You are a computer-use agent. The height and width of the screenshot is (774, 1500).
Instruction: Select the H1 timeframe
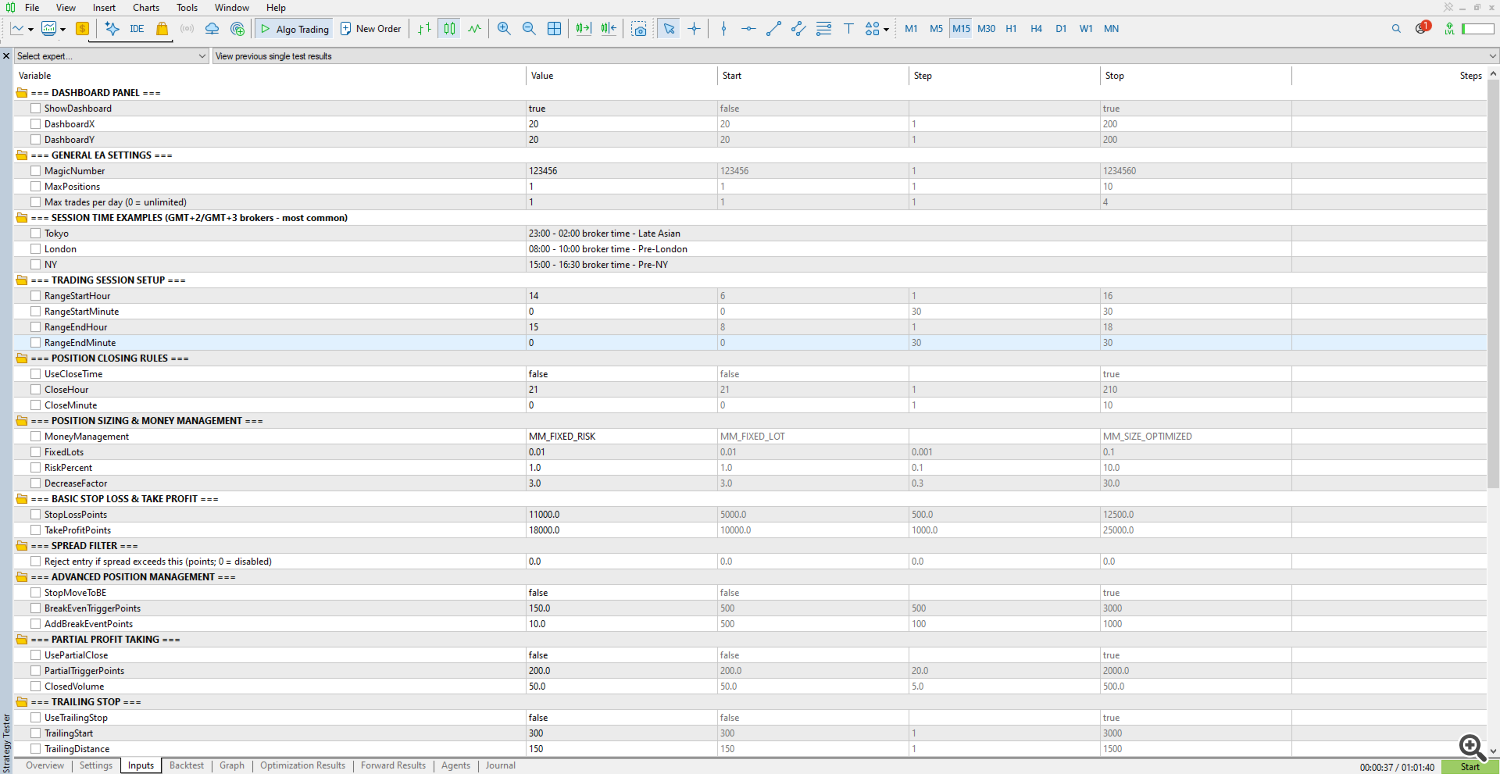click(x=1011, y=29)
